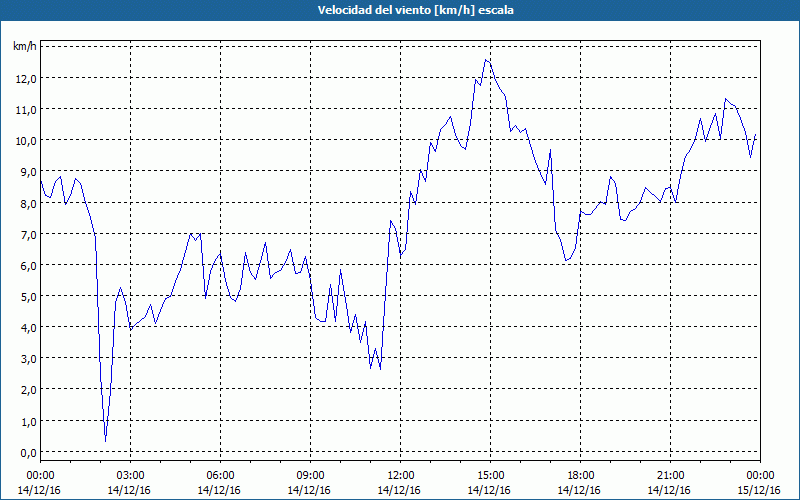Click the wind speed peak near 15:00
The height and width of the screenshot is (500, 800).
(486, 60)
